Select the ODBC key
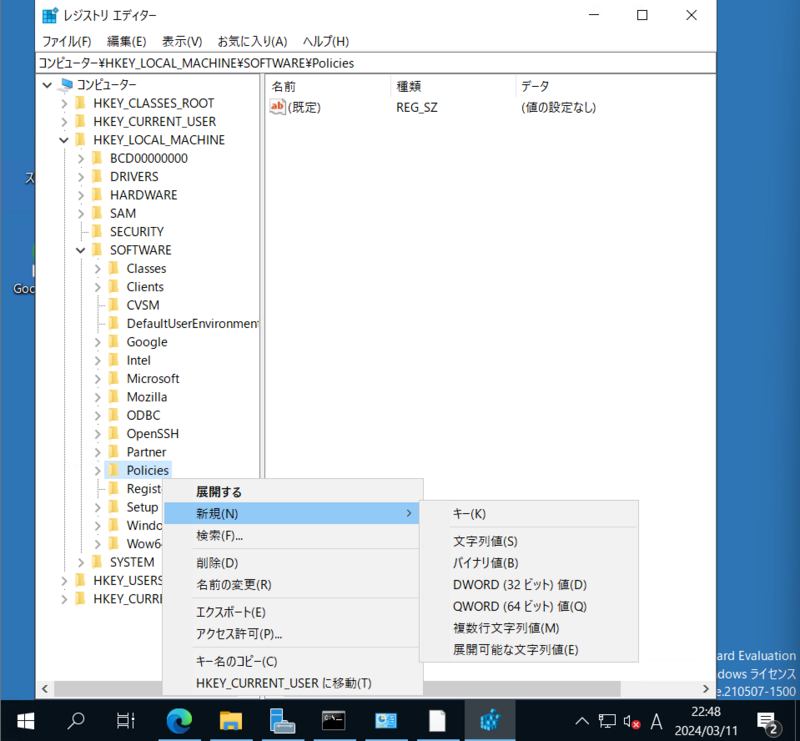 (143, 415)
